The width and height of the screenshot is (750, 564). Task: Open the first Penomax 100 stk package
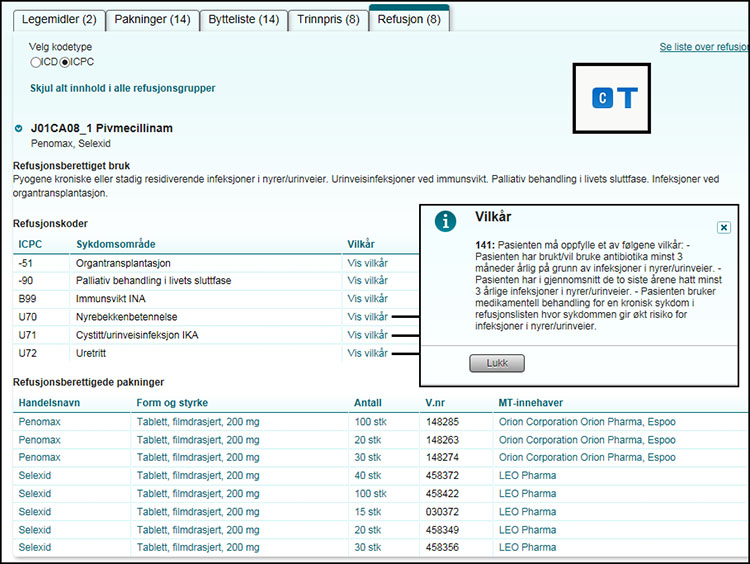(x=42, y=422)
